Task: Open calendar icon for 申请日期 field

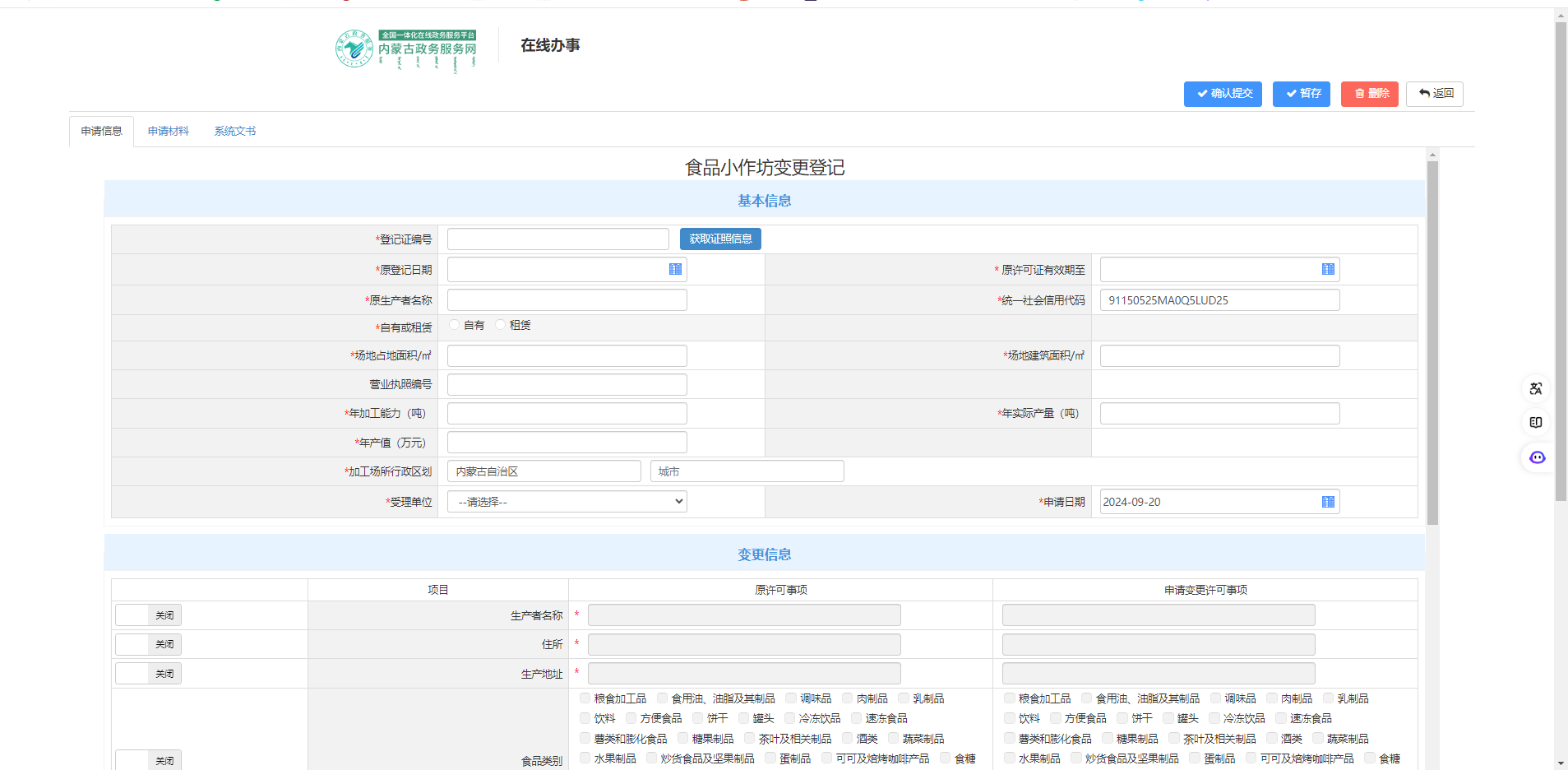Action: click(x=1328, y=502)
